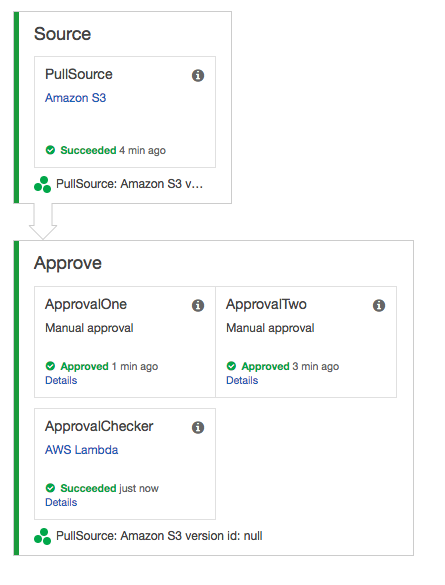View Details of ApprovalTwo
Screen dimensions: 445x585
click(x=242, y=380)
